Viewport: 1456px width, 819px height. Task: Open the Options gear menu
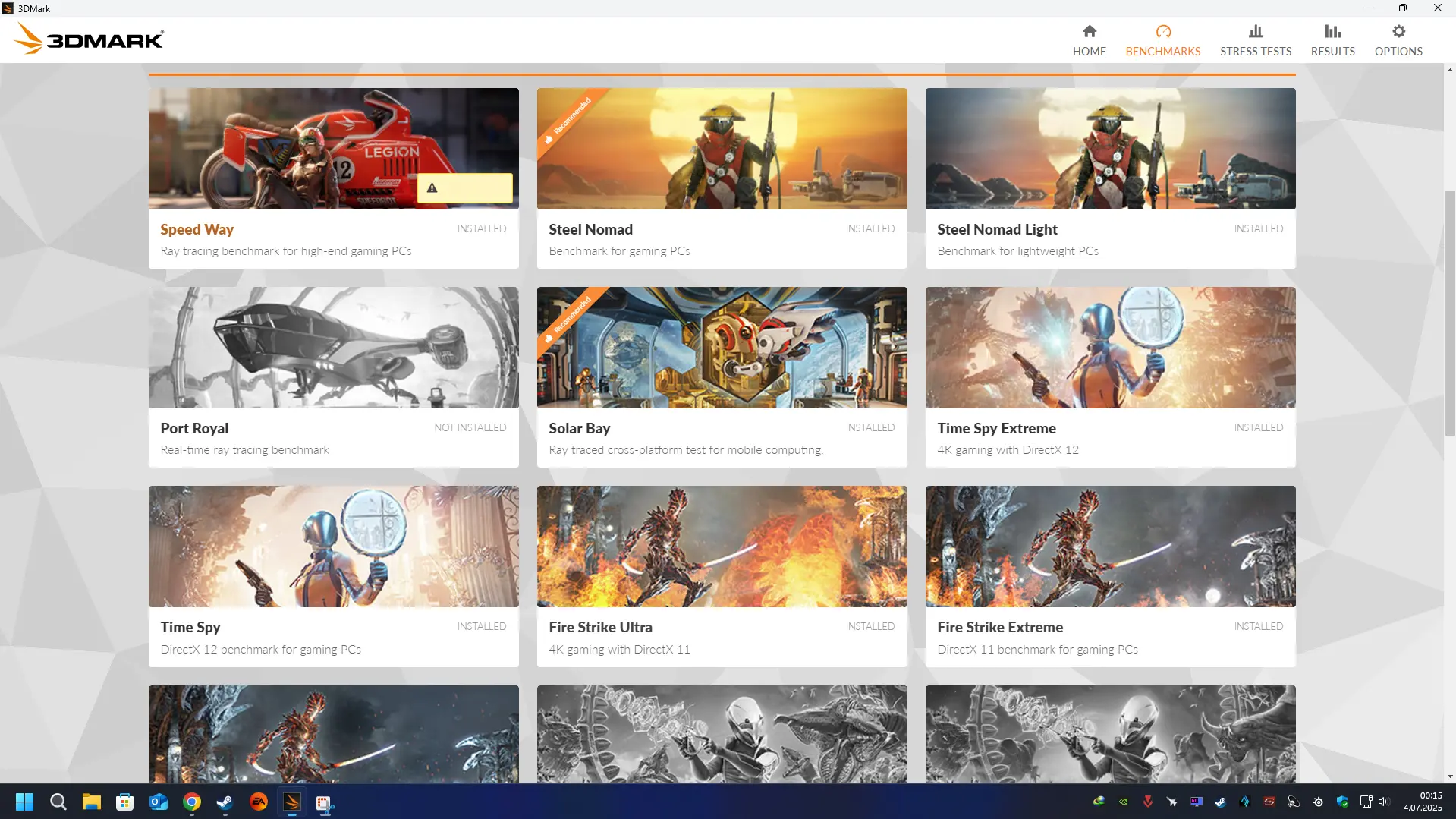coord(1398,40)
